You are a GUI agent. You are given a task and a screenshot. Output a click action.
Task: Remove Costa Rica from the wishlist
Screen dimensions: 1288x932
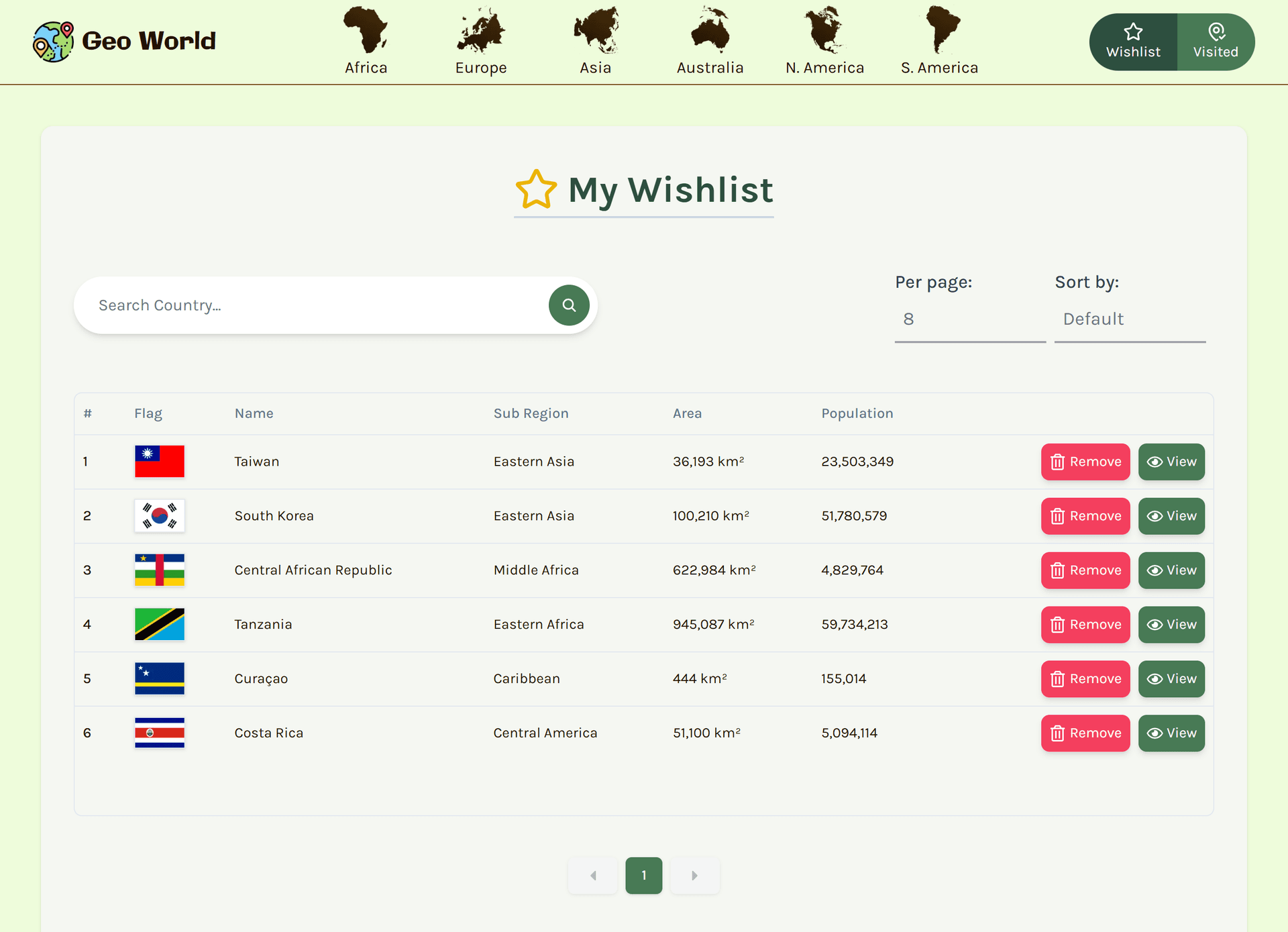click(x=1085, y=733)
